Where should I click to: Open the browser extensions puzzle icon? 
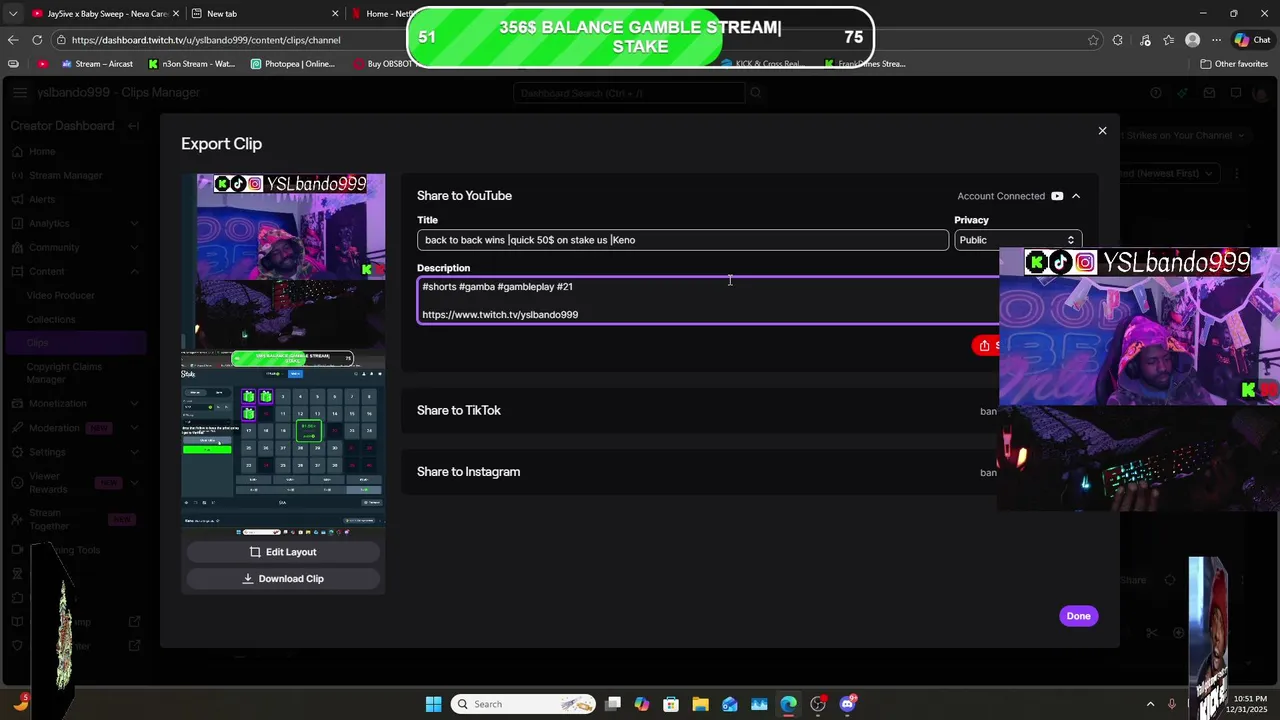[1118, 40]
